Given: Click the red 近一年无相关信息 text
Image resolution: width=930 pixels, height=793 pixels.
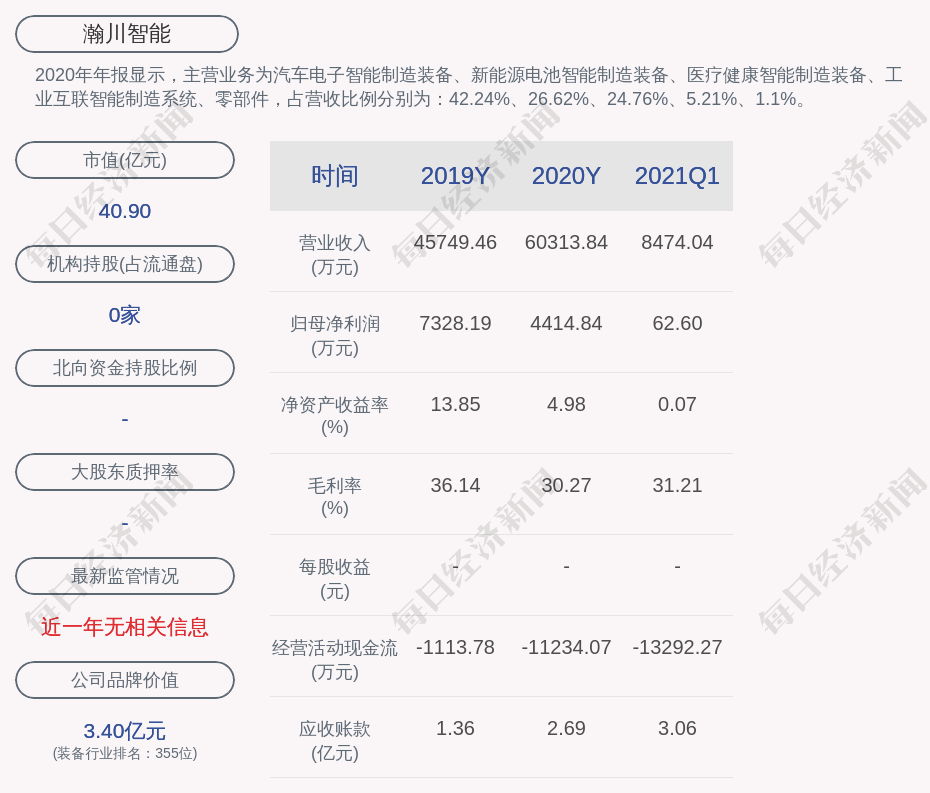Looking at the screenshot, I should 125,627.
